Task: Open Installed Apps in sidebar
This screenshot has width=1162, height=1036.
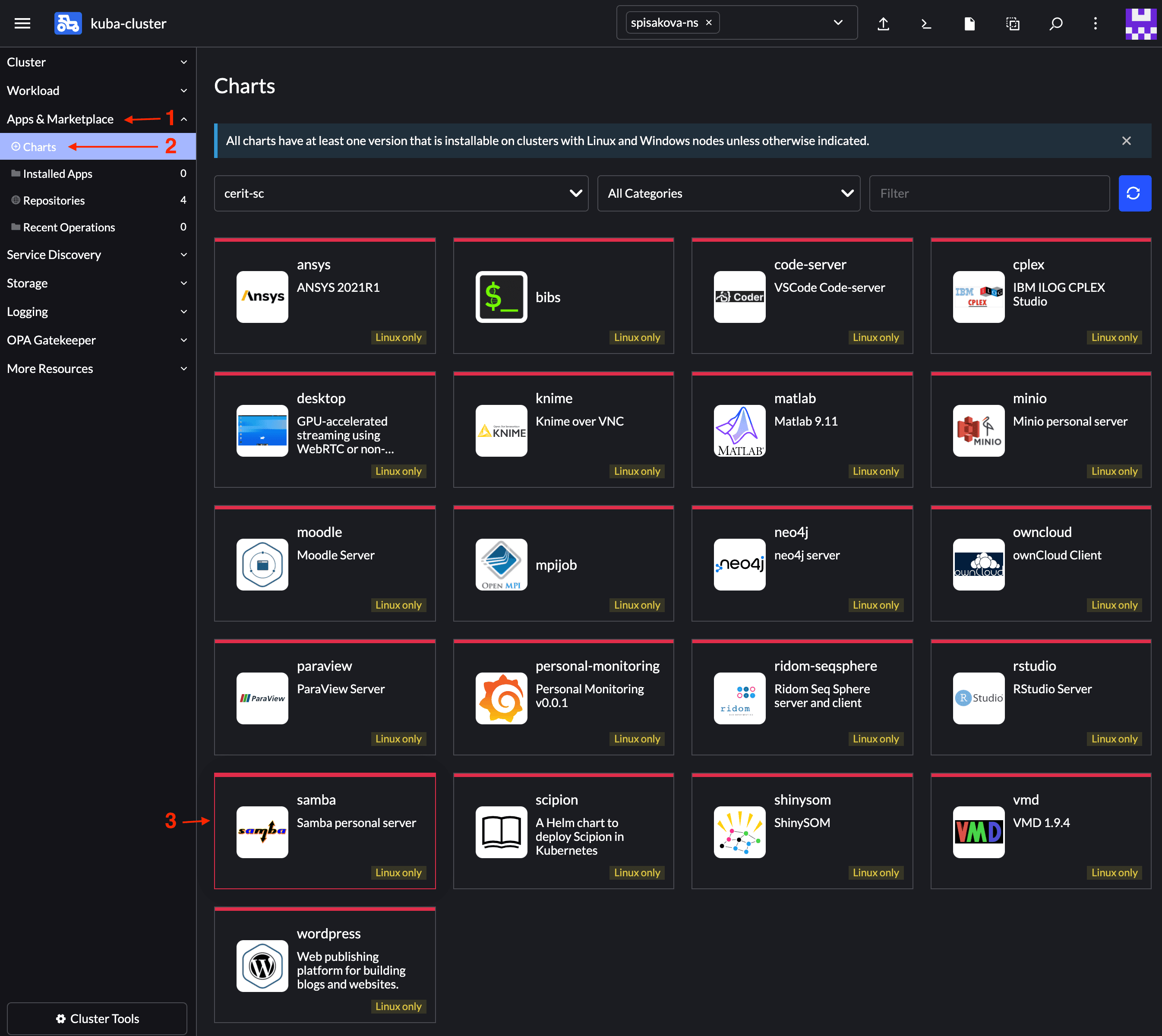Action: tap(57, 174)
